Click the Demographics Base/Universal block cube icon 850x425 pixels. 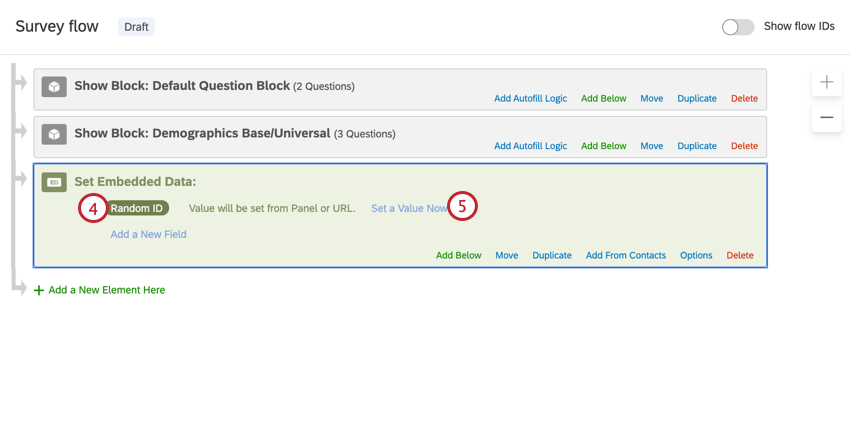pyautogui.click(x=54, y=134)
